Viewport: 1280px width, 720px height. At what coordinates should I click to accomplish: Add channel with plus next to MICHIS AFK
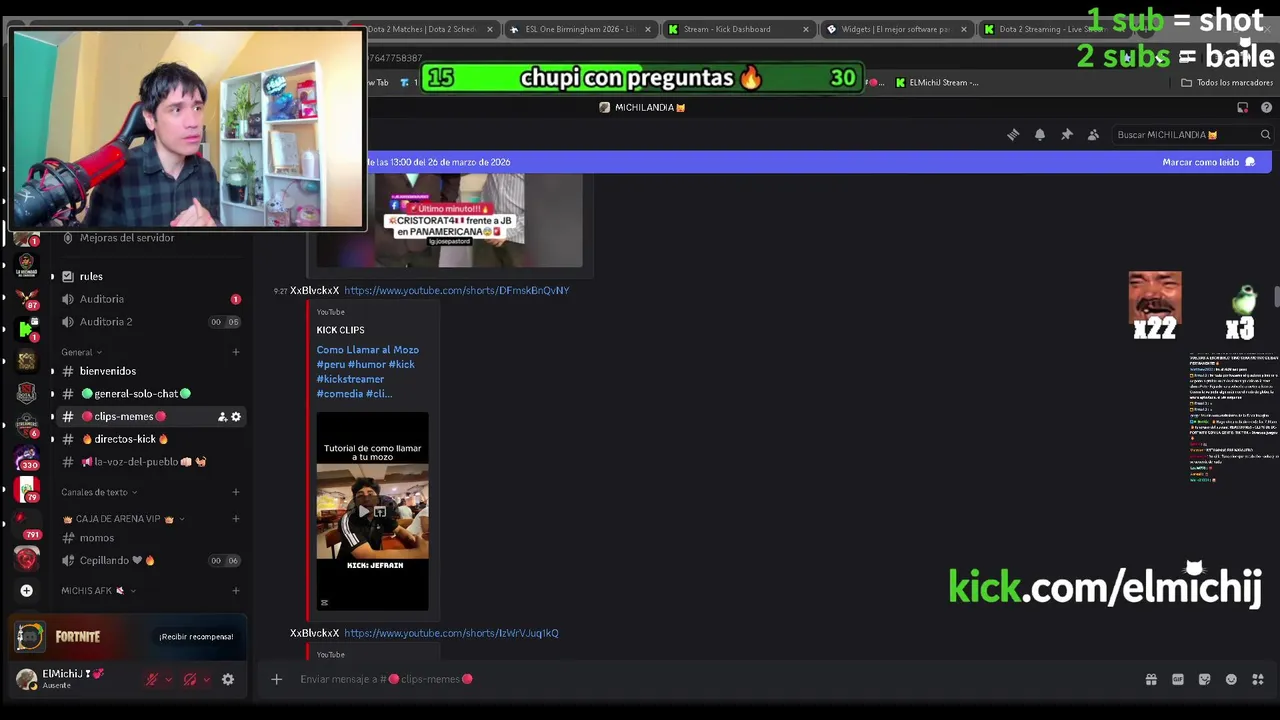236,591
